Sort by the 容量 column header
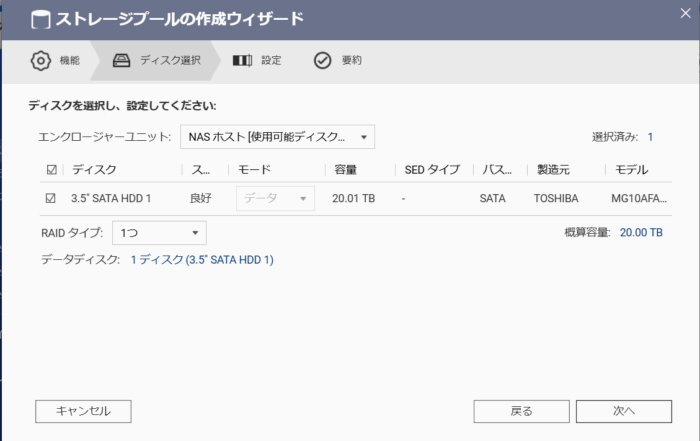The height and width of the screenshot is (441, 700). (346, 170)
